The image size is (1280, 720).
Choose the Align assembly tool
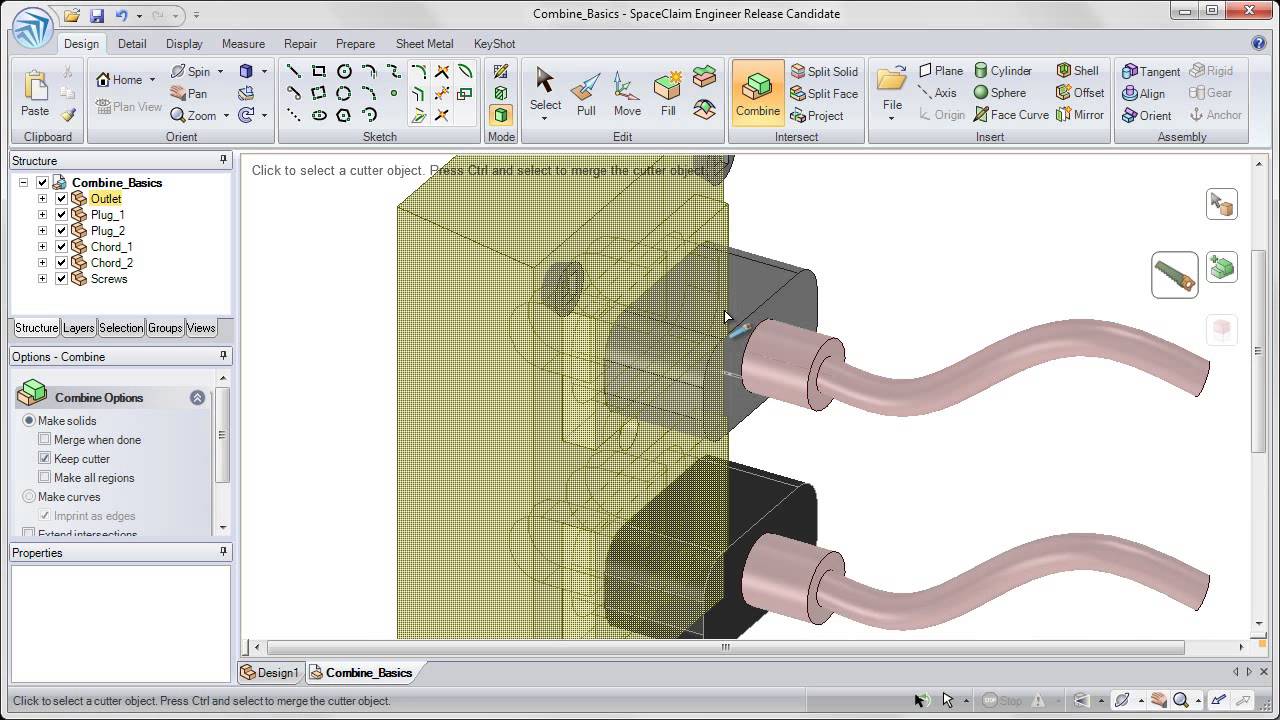1143,93
